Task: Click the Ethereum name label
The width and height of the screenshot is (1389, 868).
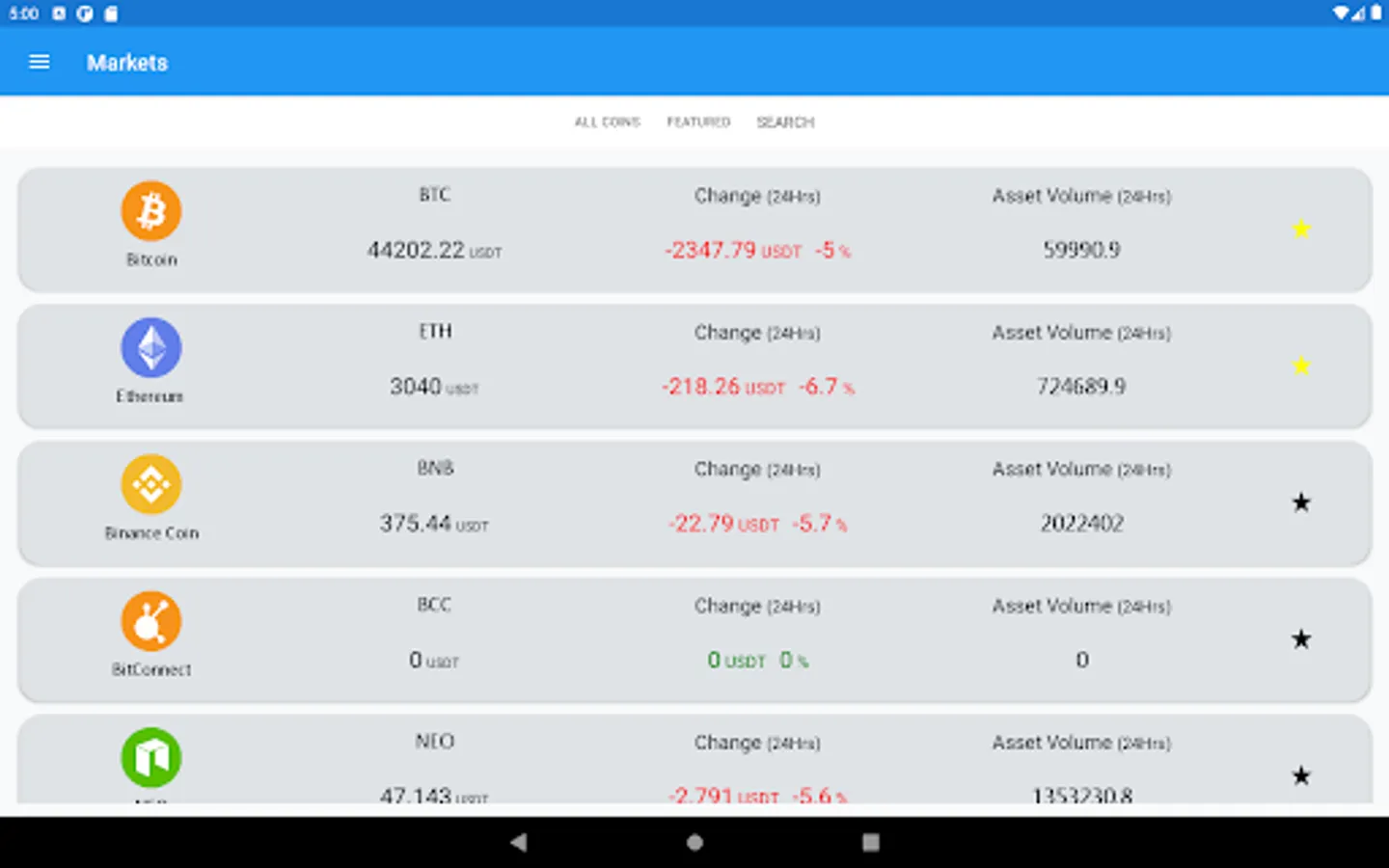Action: point(150,396)
